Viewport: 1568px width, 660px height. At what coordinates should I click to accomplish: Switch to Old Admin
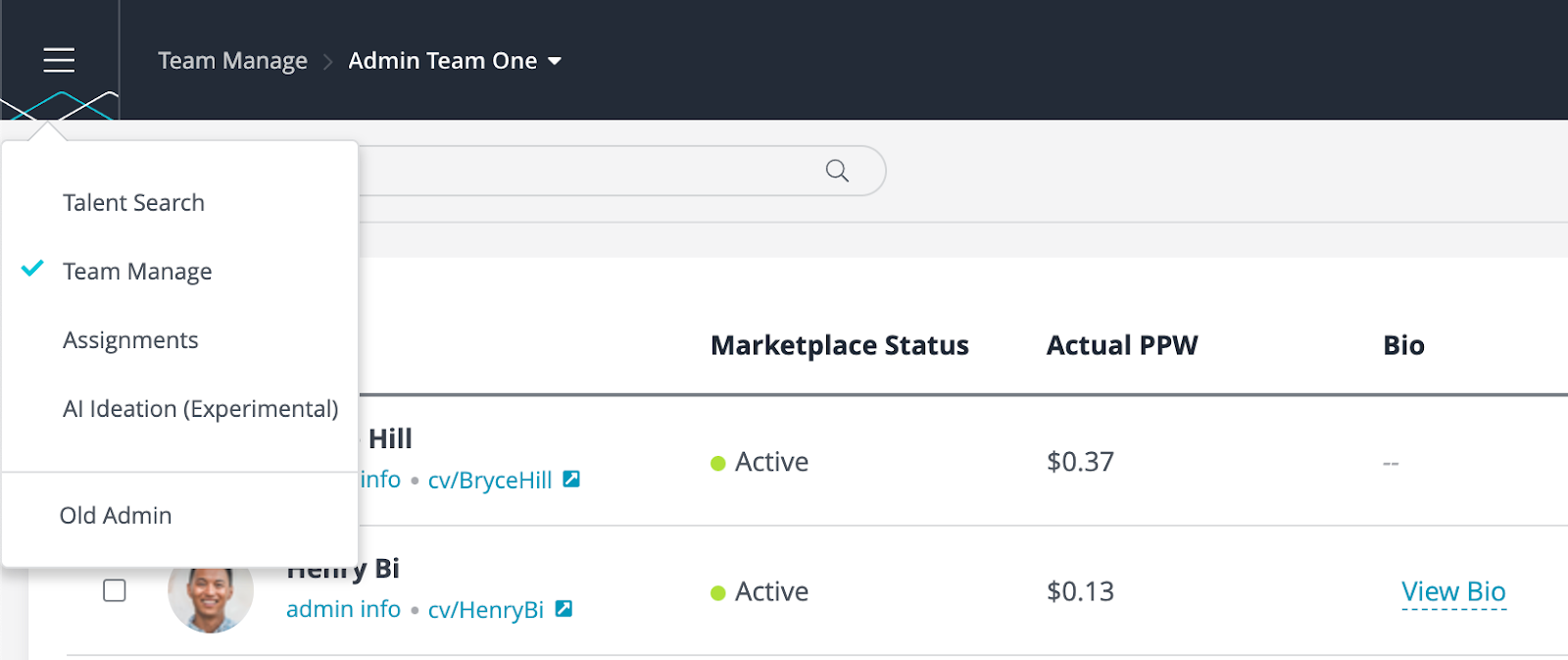point(116,516)
